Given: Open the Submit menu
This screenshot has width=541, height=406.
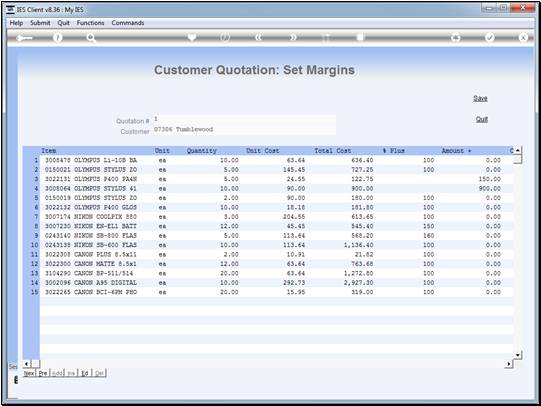Looking at the screenshot, I should pos(40,23).
